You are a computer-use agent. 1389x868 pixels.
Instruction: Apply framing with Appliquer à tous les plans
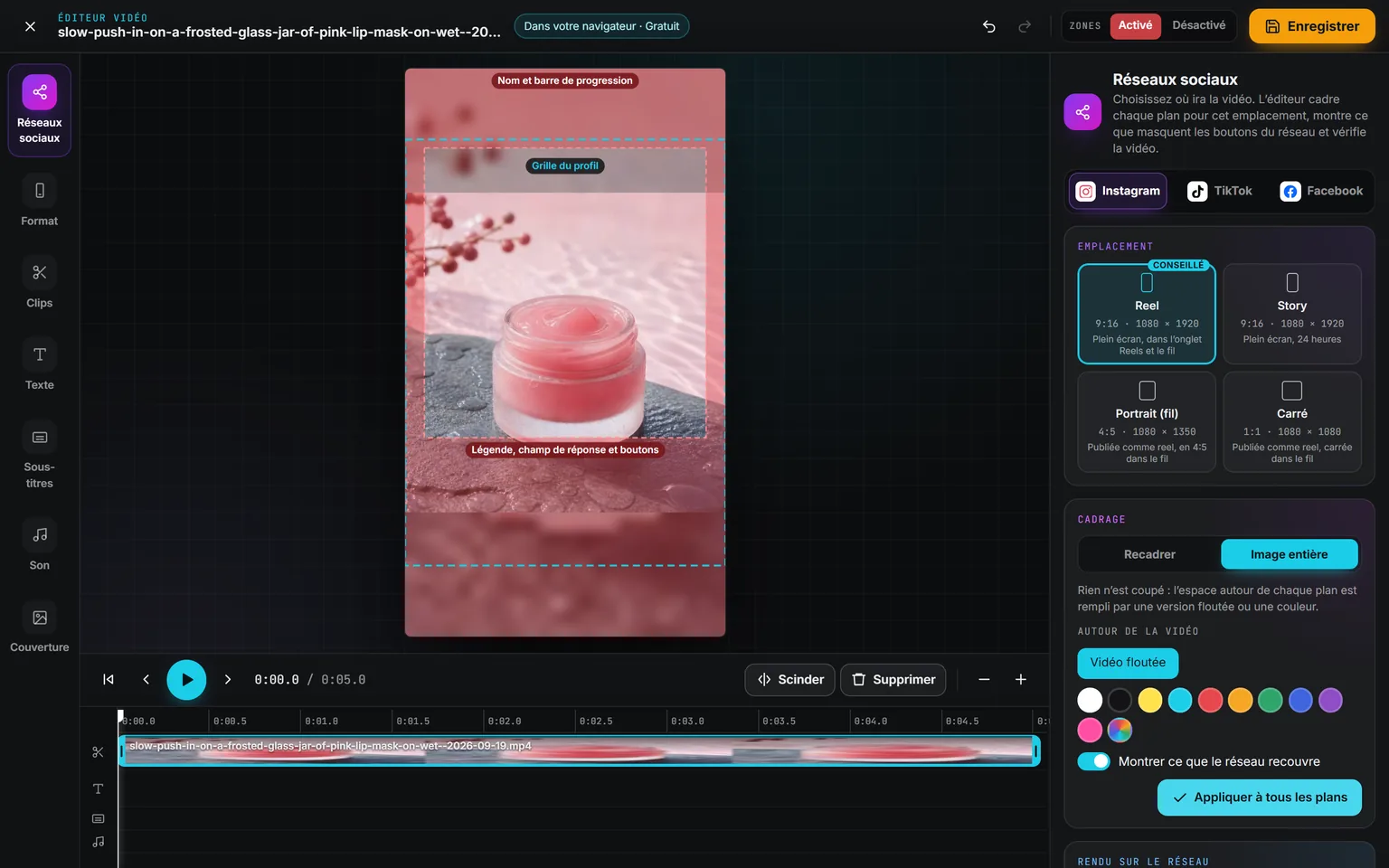(x=1260, y=797)
